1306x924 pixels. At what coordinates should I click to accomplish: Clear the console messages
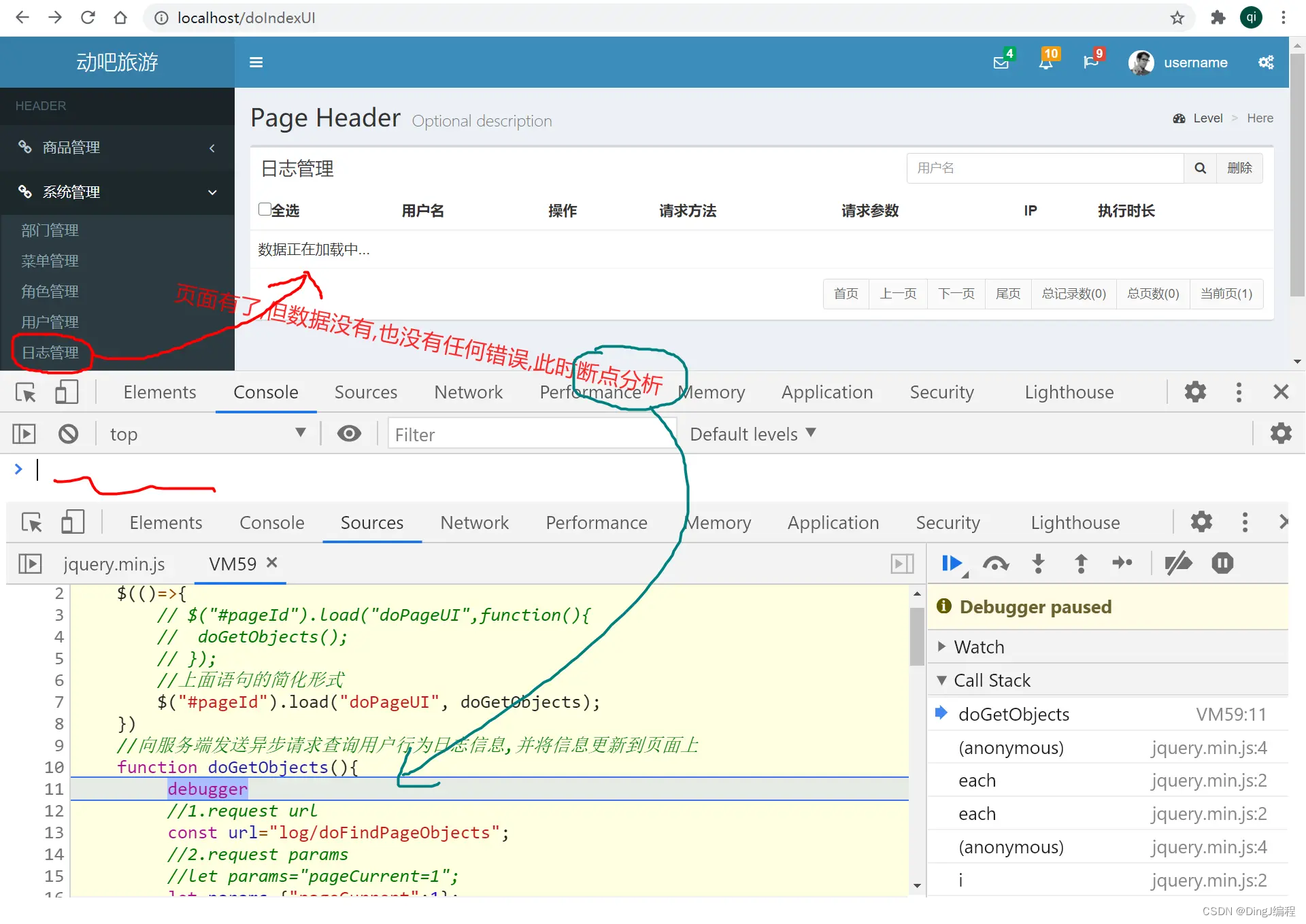click(x=68, y=433)
